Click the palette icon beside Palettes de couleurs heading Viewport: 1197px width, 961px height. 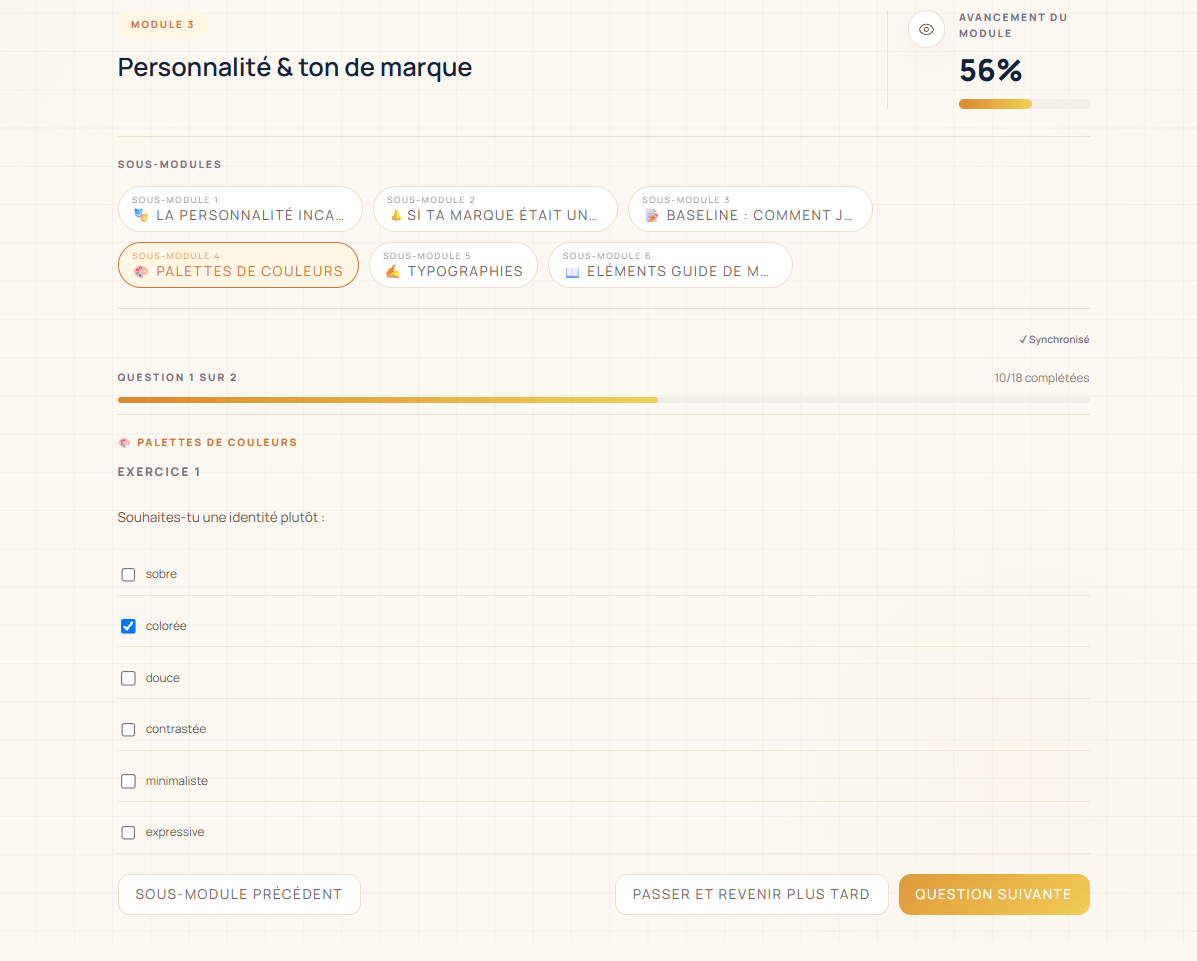124,443
